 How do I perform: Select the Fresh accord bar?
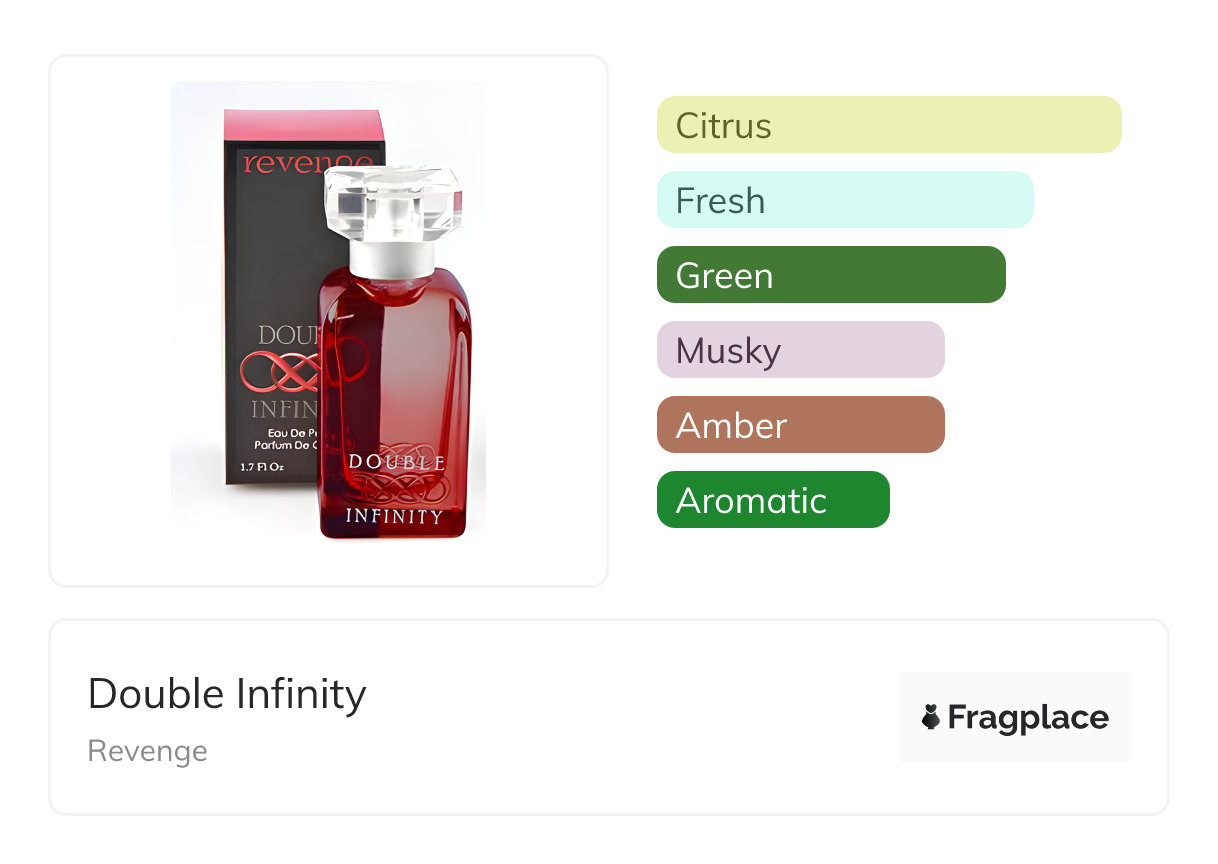pyautogui.click(x=844, y=200)
